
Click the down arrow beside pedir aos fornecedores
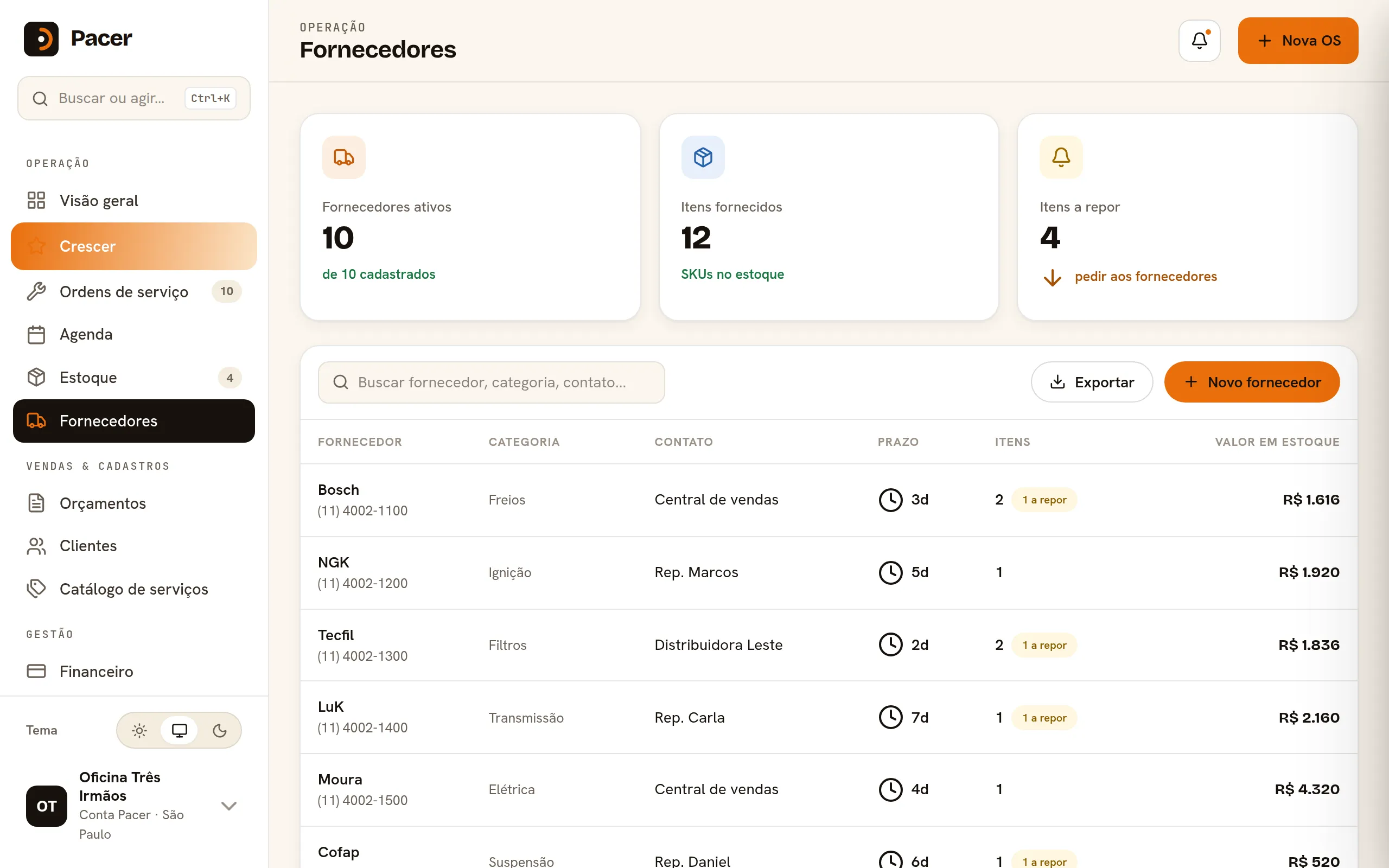pyautogui.click(x=1052, y=277)
